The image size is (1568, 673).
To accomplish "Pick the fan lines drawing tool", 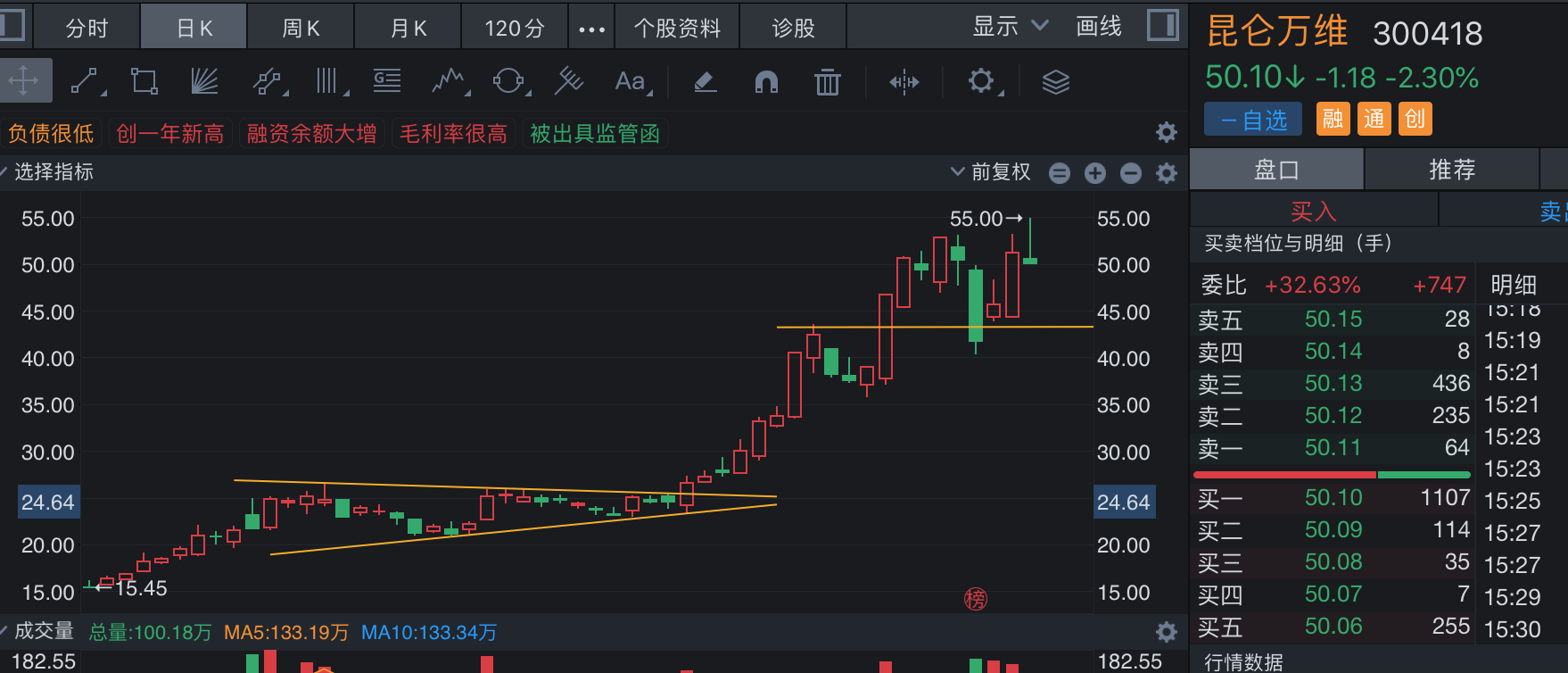I will tap(204, 82).
